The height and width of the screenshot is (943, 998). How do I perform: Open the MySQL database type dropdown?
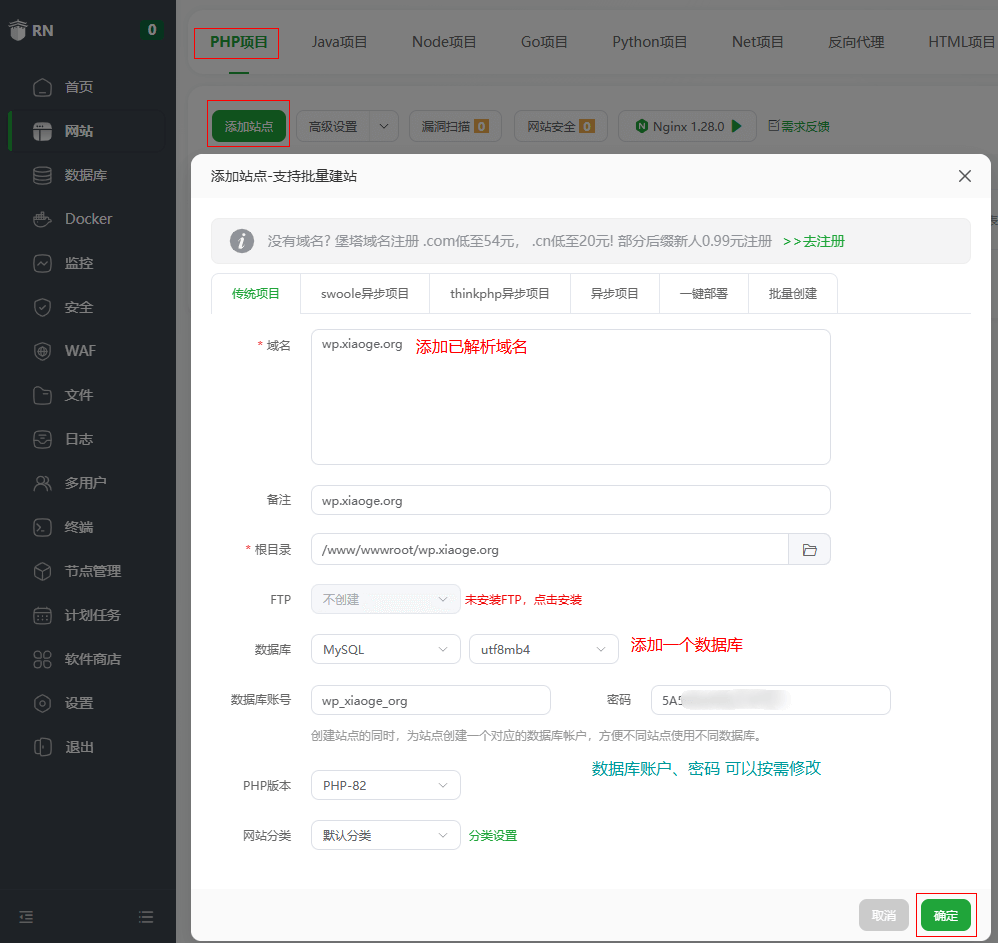[385, 649]
